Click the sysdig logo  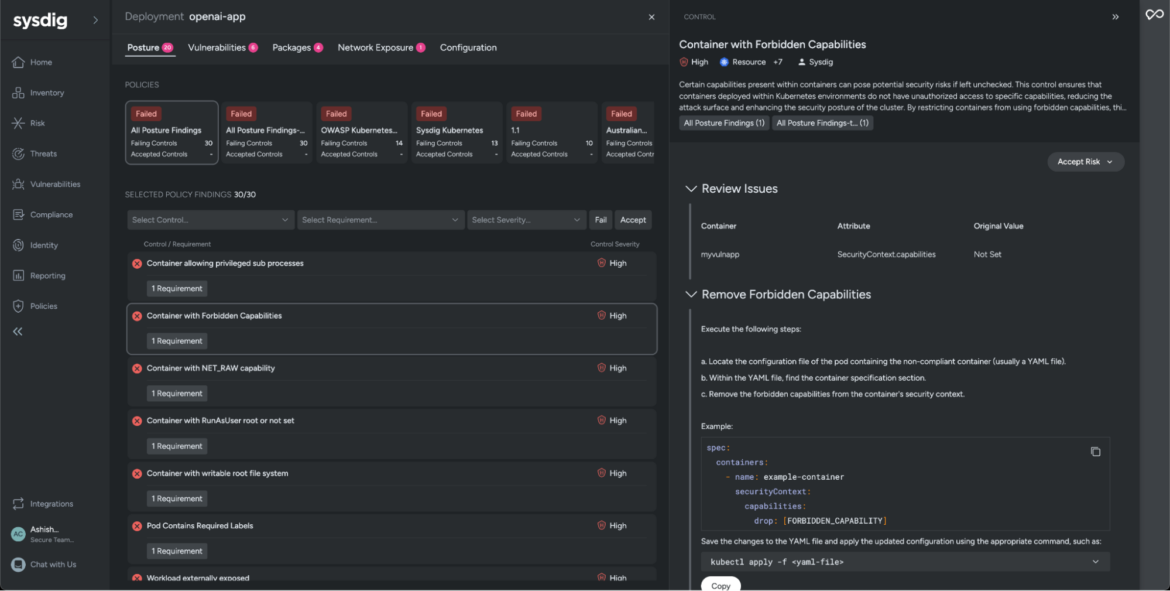(40, 21)
